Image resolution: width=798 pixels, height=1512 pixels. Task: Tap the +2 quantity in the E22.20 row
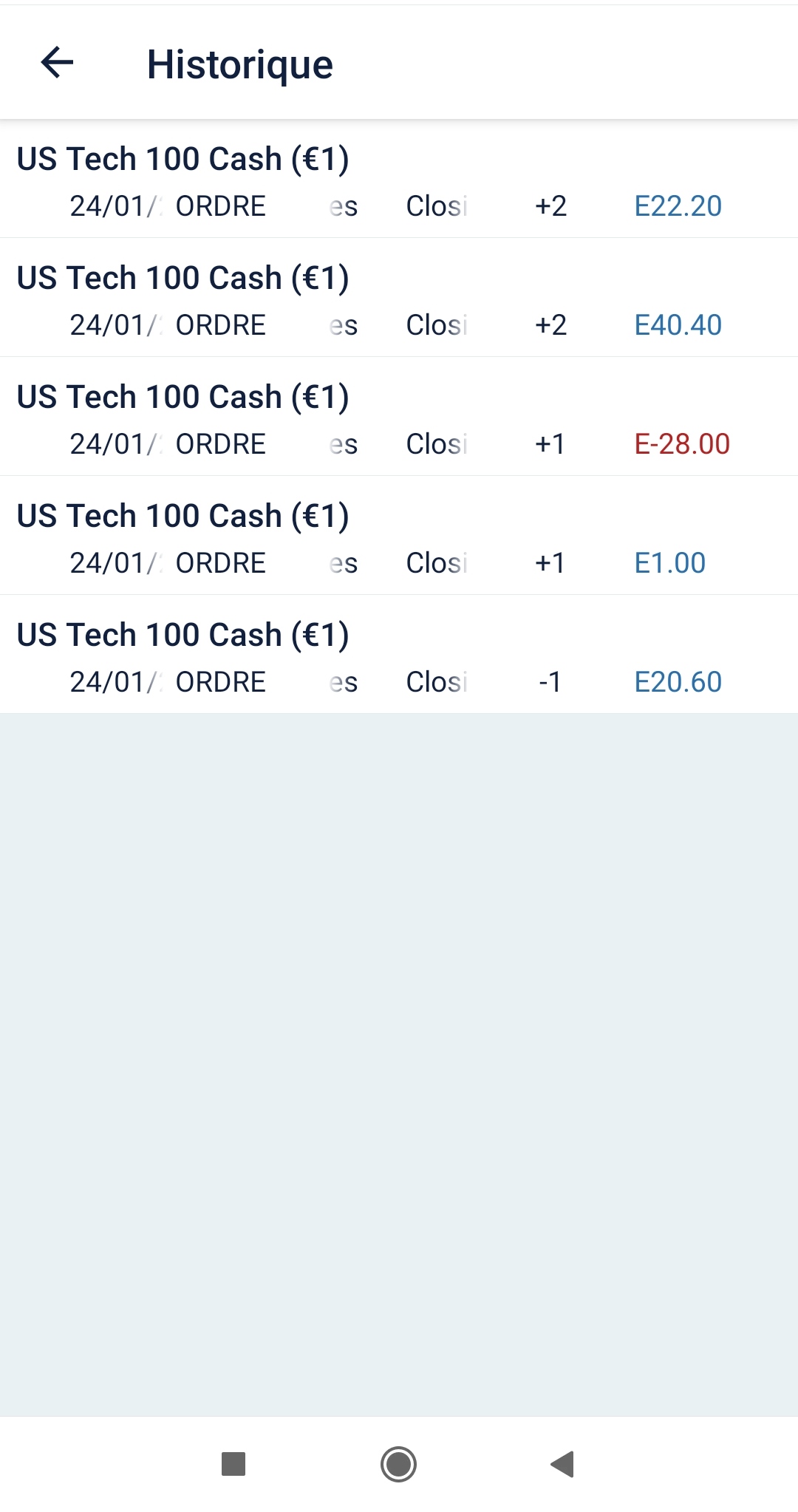point(550,206)
